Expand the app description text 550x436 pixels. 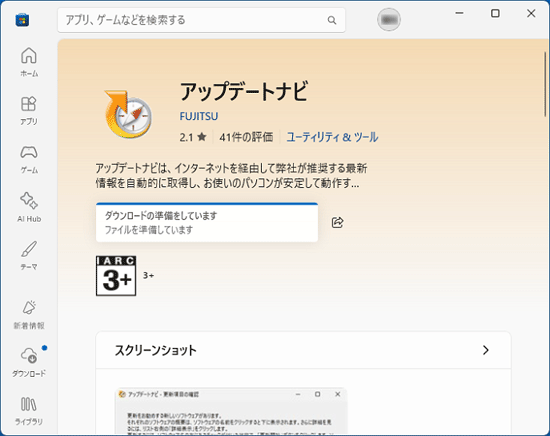(x=231, y=176)
